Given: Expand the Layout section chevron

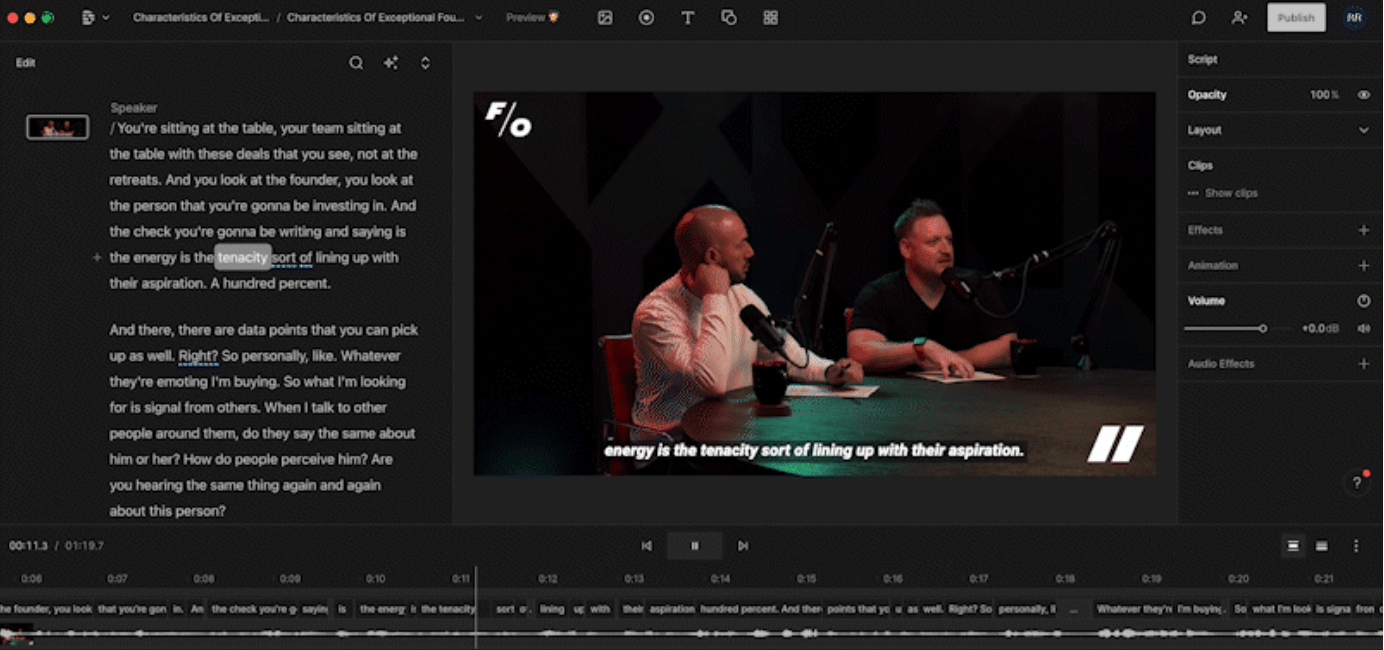Looking at the screenshot, I should pyautogui.click(x=1363, y=130).
